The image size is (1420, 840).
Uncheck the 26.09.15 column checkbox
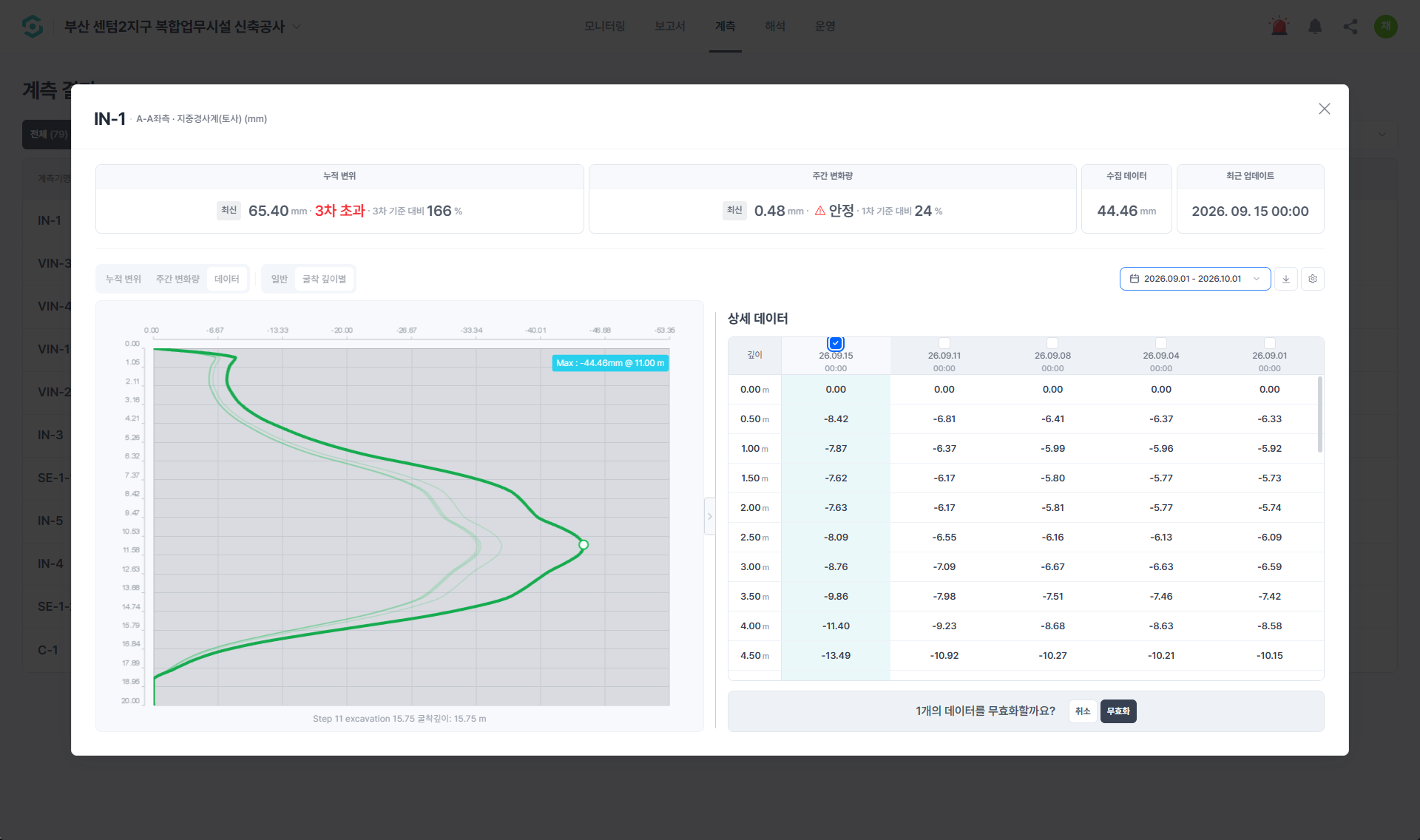point(836,343)
